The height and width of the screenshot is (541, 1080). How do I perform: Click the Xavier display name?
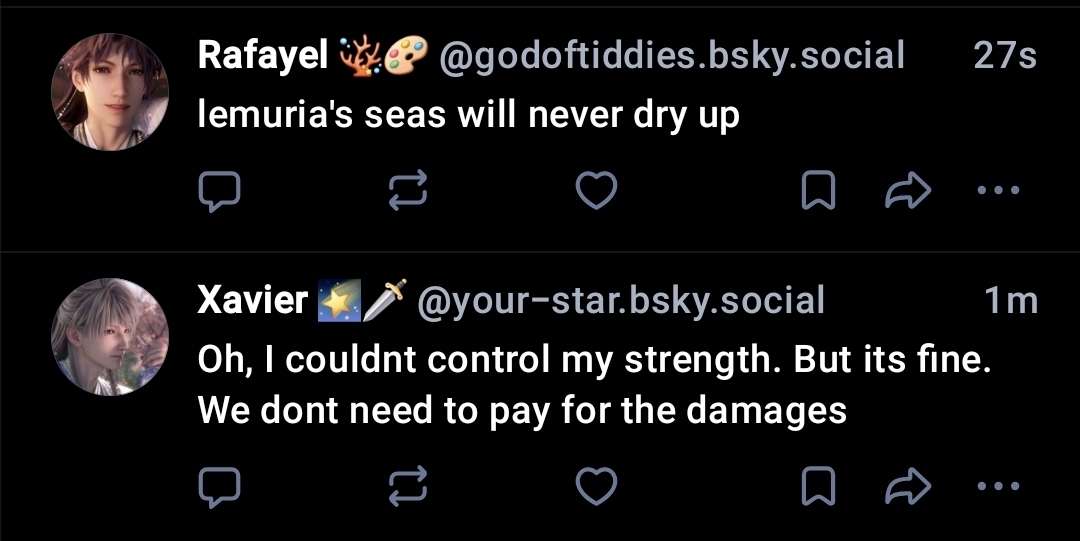point(252,300)
